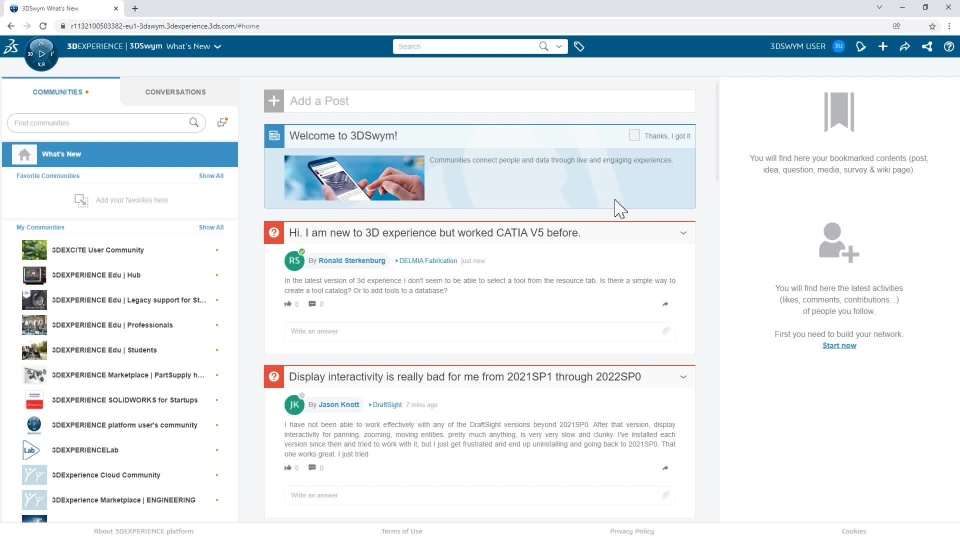Click the Add a Post field

(x=489, y=101)
